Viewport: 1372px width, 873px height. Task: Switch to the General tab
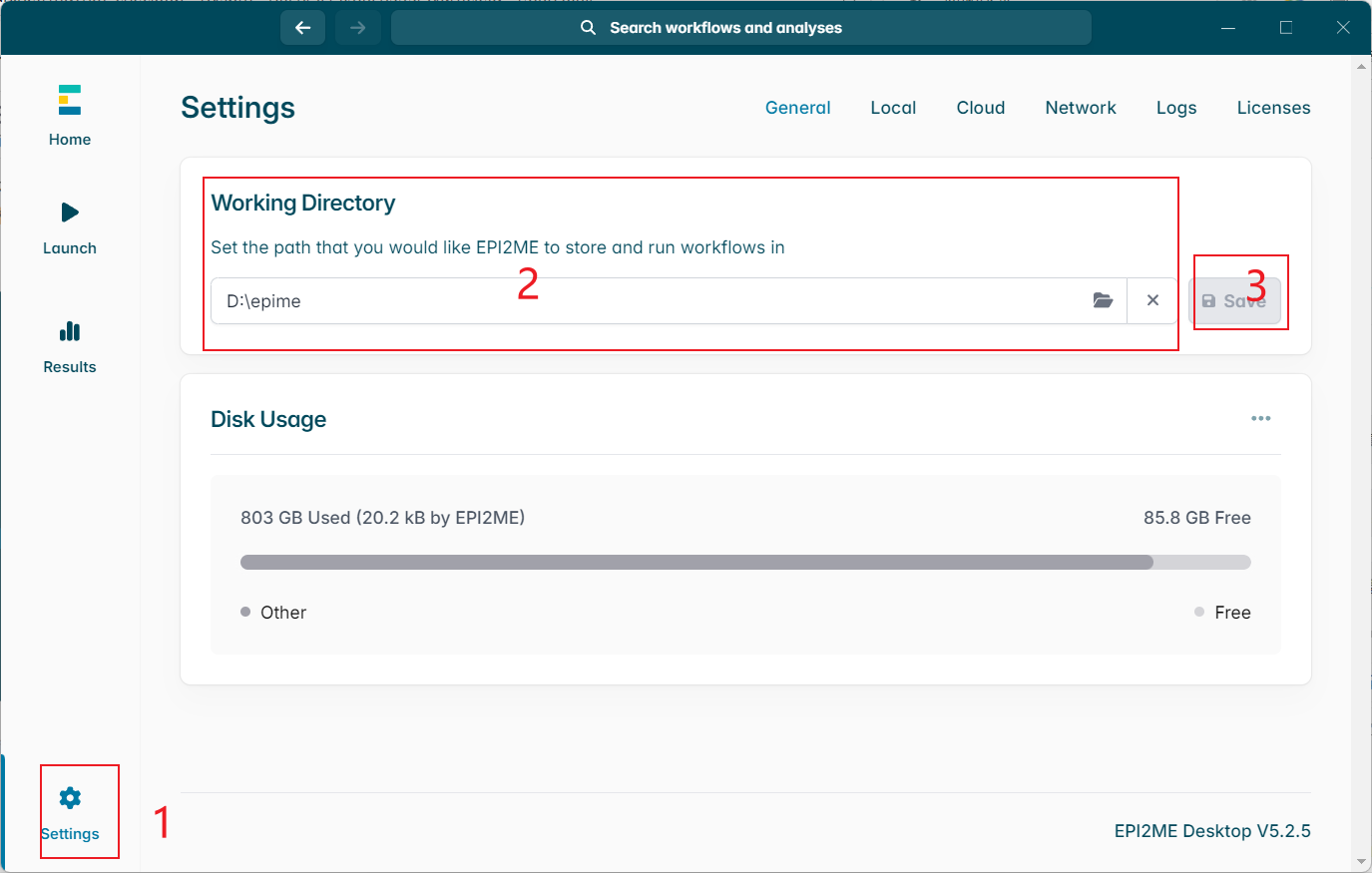(x=798, y=108)
